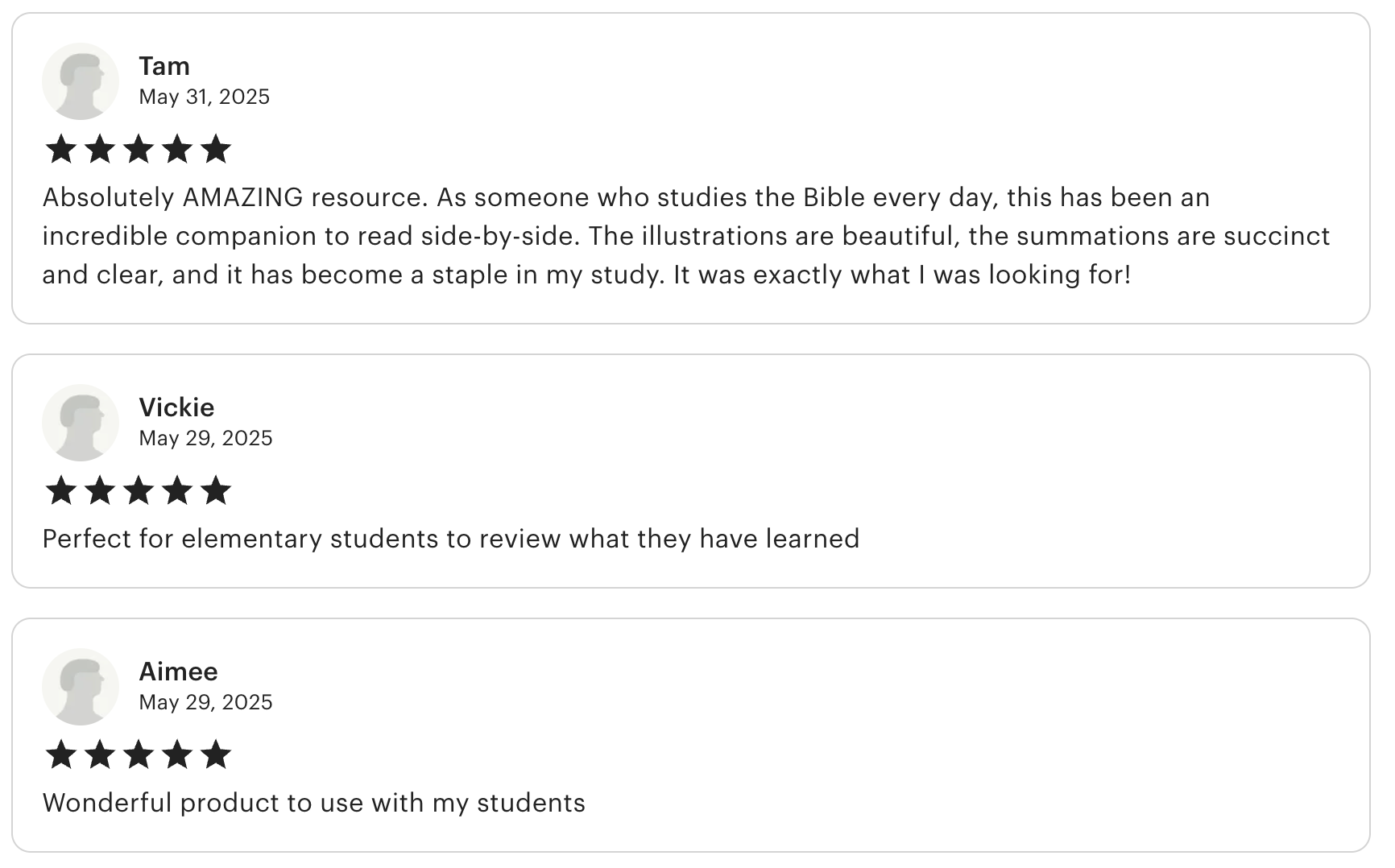Click Tam's profile avatar icon
This screenshot has width=1395, height=868.
(81, 81)
